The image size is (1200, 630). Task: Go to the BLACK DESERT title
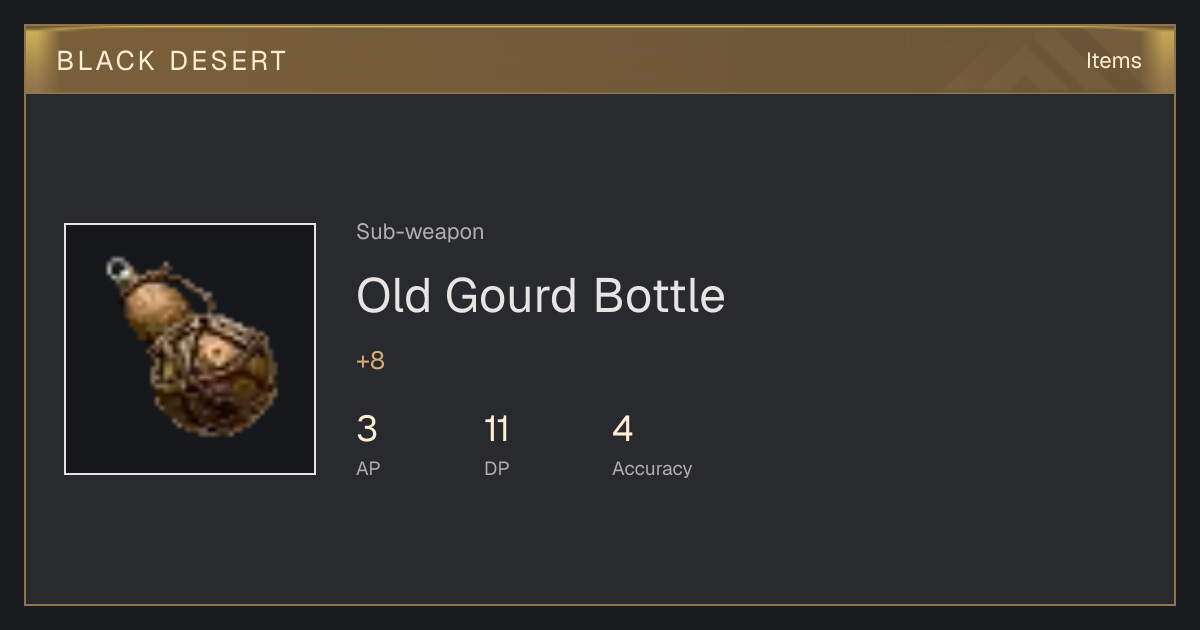click(x=172, y=61)
